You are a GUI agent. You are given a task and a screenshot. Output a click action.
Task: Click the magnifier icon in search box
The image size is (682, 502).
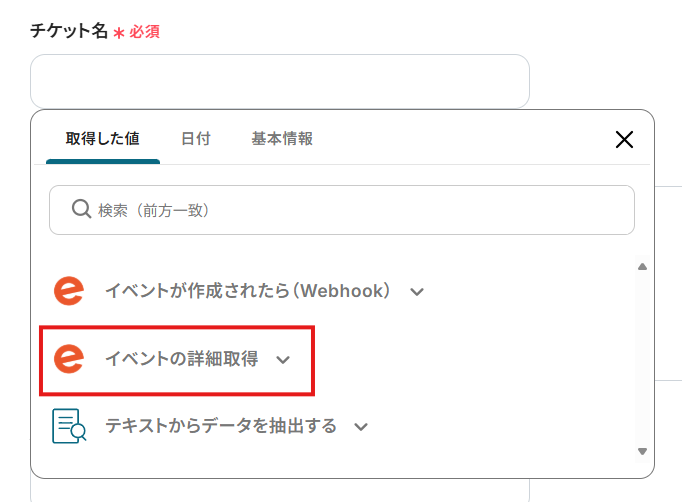pos(81,210)
